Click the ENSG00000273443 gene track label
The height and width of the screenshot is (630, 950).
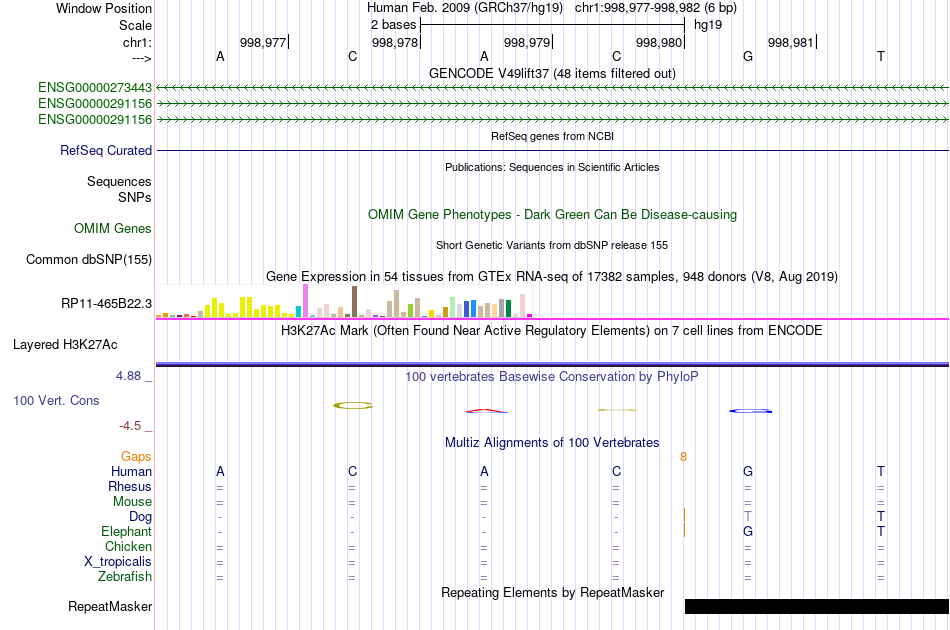95,88
